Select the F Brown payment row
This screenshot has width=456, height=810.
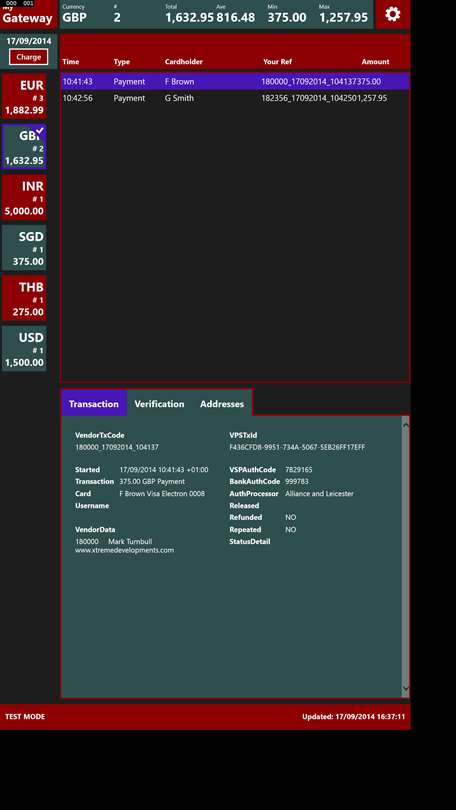tap(235, 82)
